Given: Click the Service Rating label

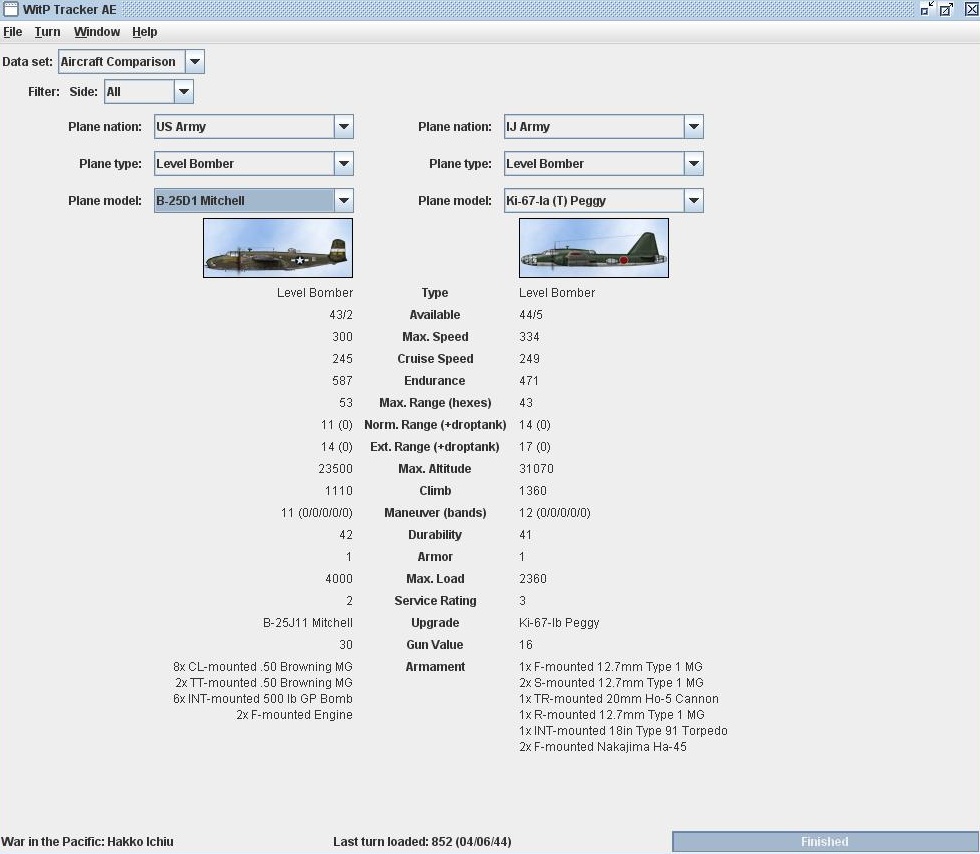Looking at the screenshot, I should [435, 601].
